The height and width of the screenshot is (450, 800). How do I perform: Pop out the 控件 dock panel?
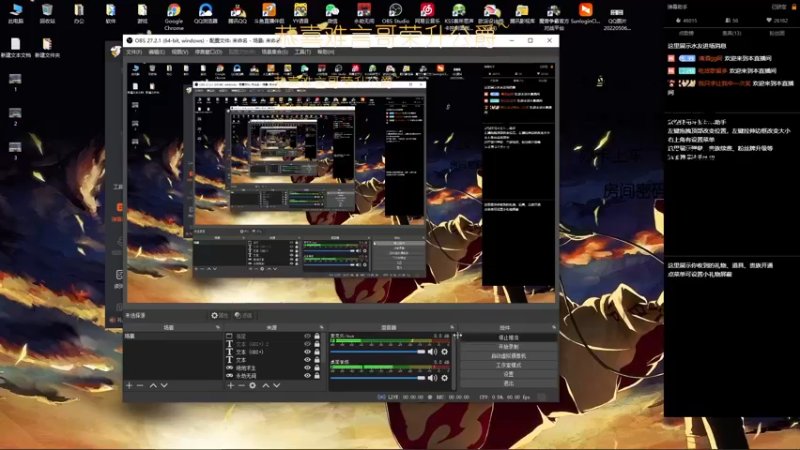click(x=554, y=327)
